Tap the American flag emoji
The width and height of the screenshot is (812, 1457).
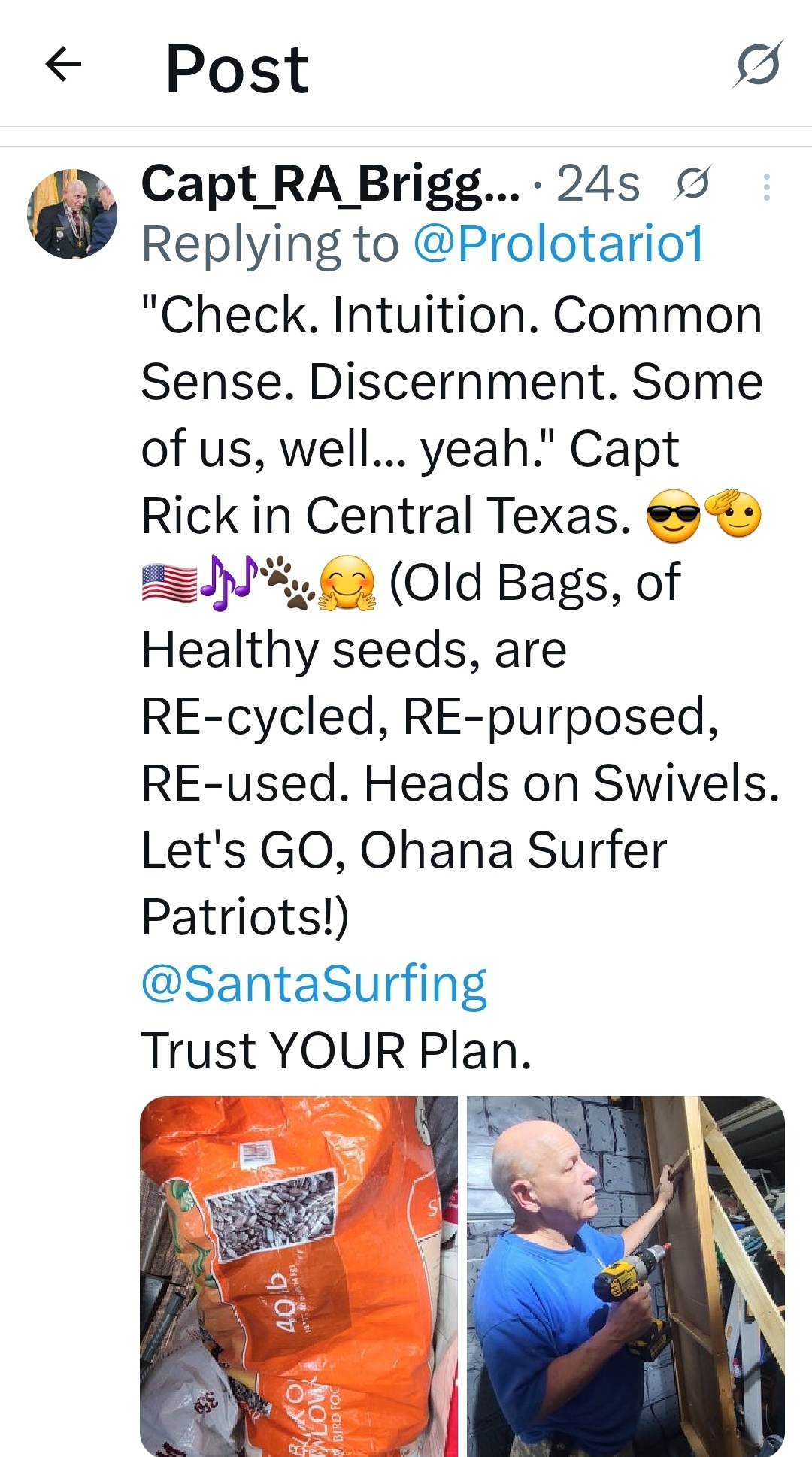tap(169, 585)
